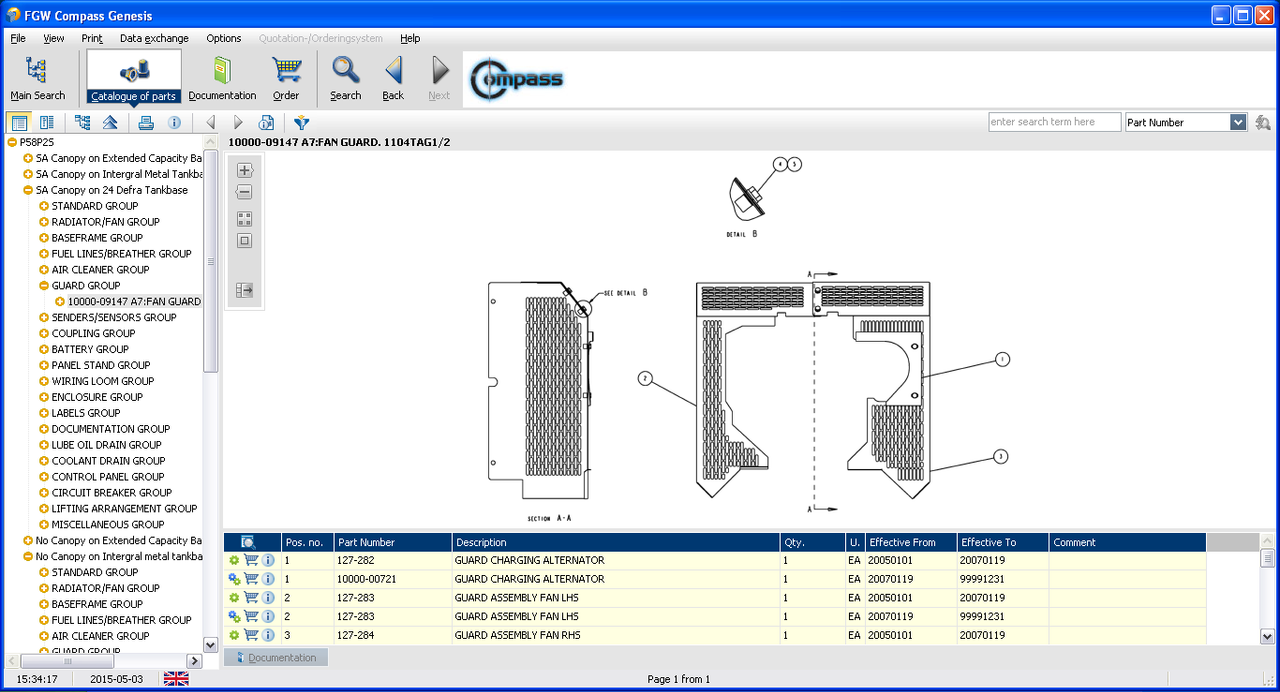Open the Documentation tab at bottom
Image resolution: width=1280 pixels, height=692 pixels.
coord(276,657)
